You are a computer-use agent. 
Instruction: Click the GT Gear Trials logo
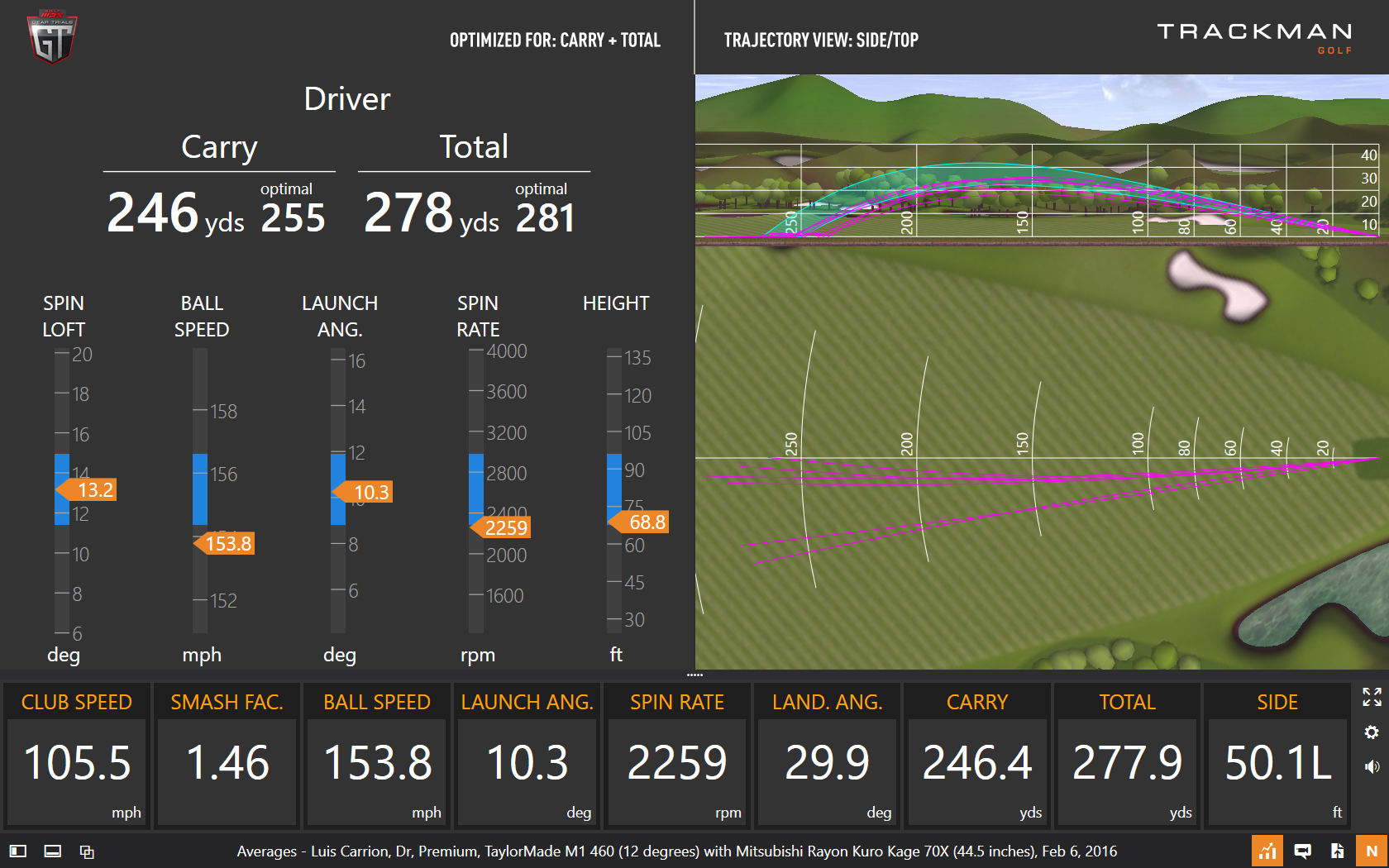tap(52, 37)
